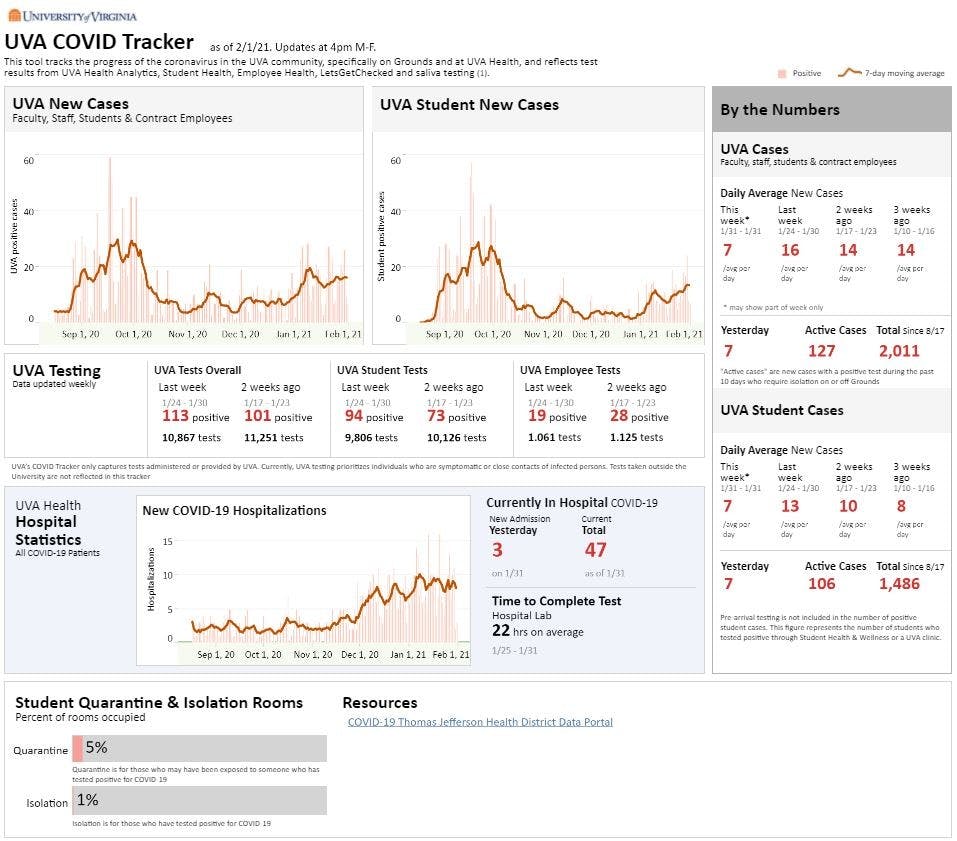Click the 127 Active Cases number
This screenshot has height=841, width=957.
(x=822, y=351)
